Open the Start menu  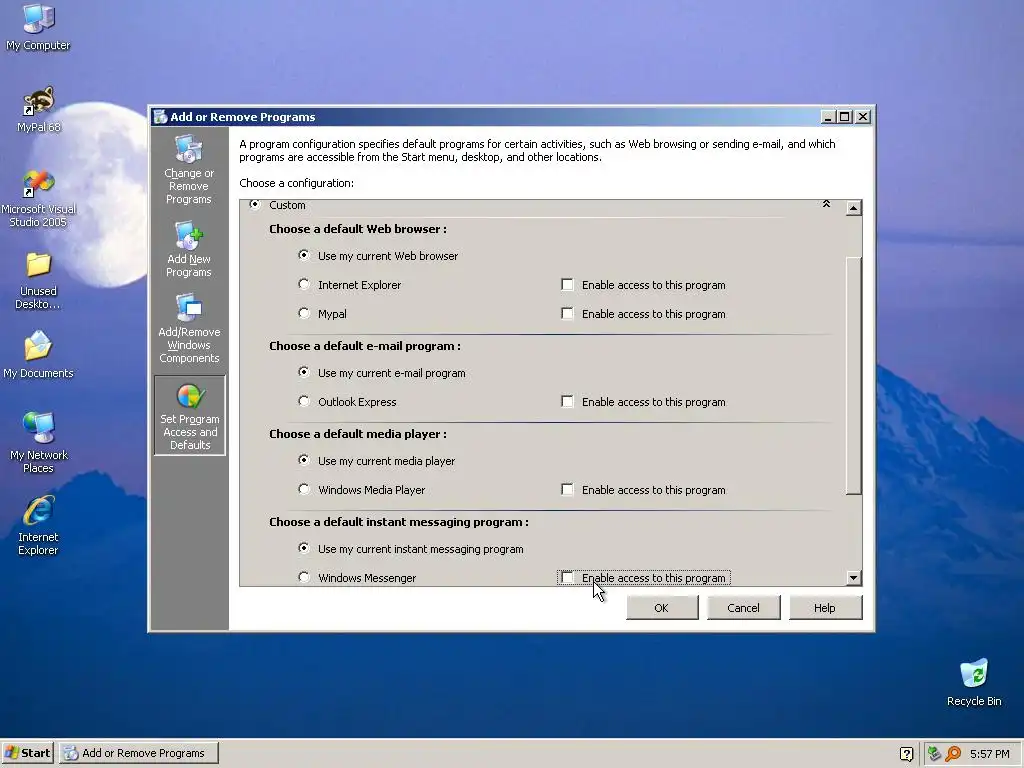point(28,754)
